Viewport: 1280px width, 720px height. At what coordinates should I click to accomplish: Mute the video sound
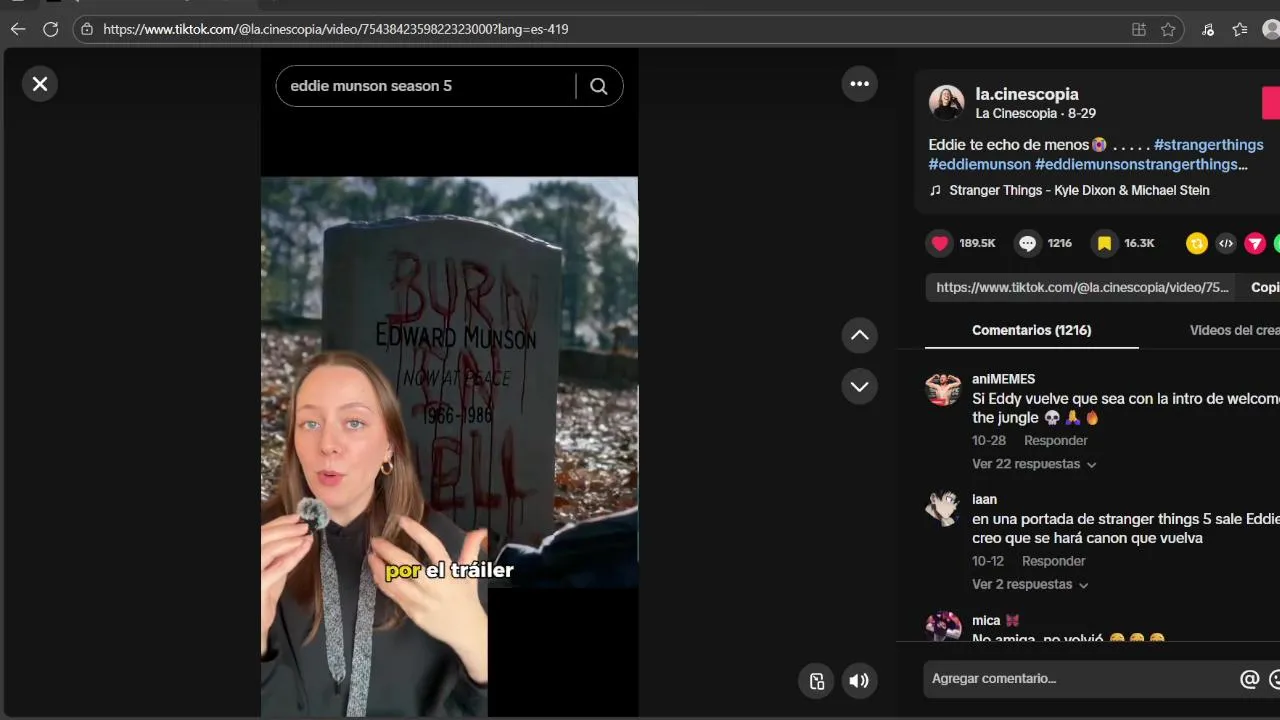pos(859,681)
